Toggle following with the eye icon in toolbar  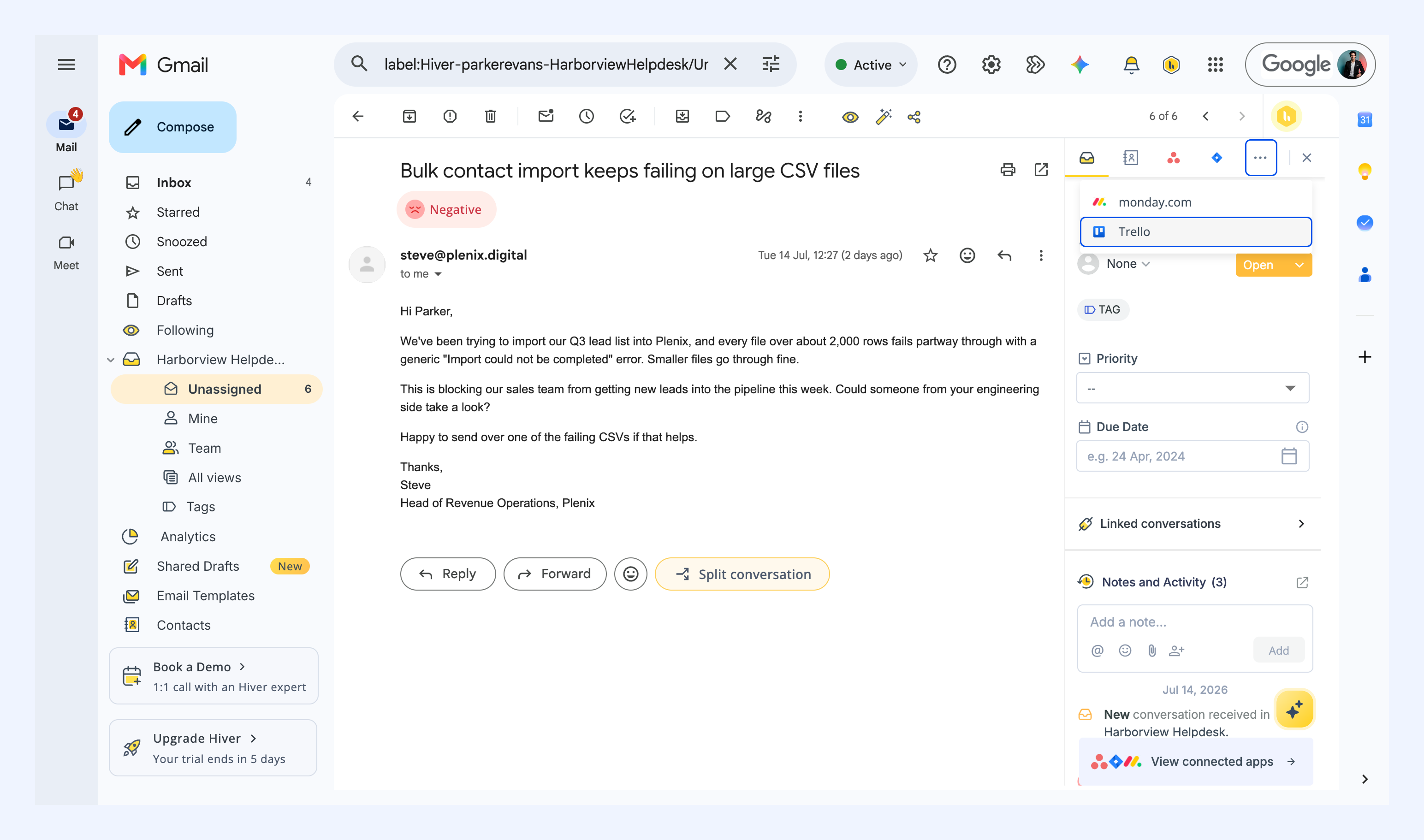coord(850,117)
